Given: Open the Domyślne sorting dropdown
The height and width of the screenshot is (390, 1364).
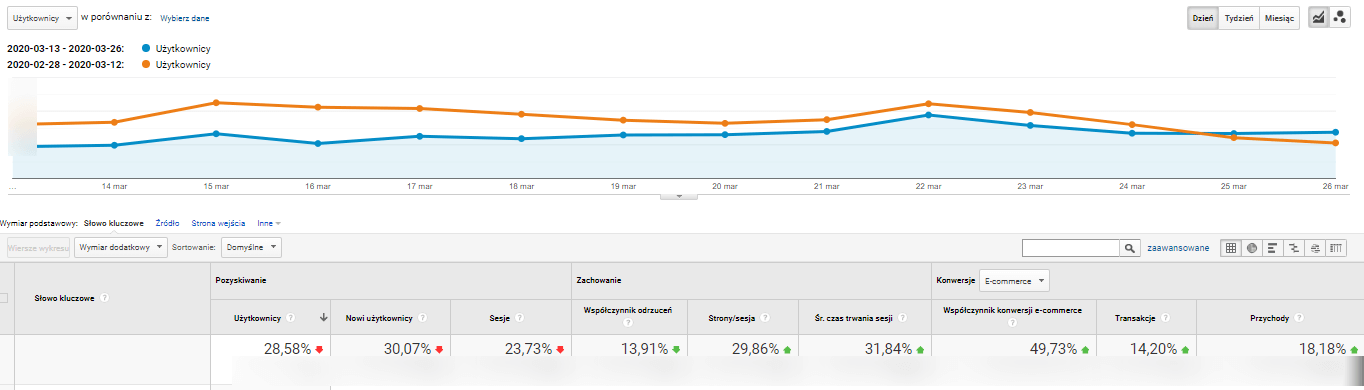Looking at the screenshot, I should (251, 246).
